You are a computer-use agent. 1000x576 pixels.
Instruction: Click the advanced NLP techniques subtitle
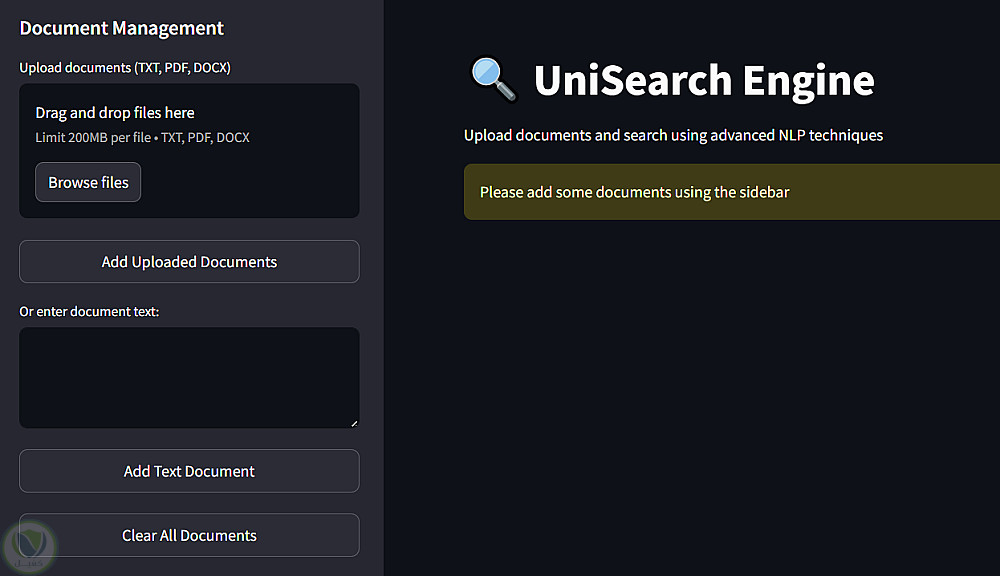click(x=673, y=135)
